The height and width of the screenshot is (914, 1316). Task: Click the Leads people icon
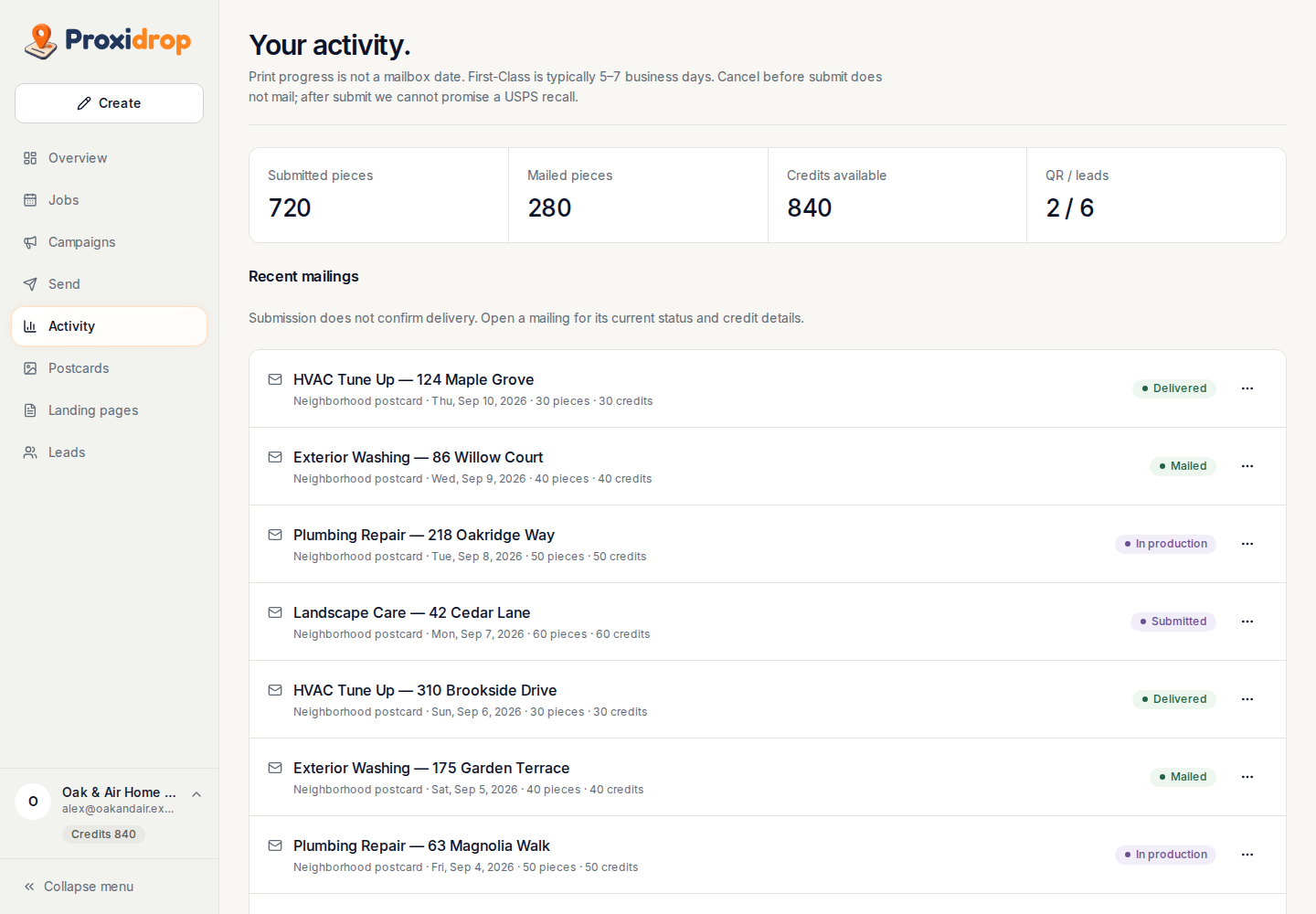30,452
